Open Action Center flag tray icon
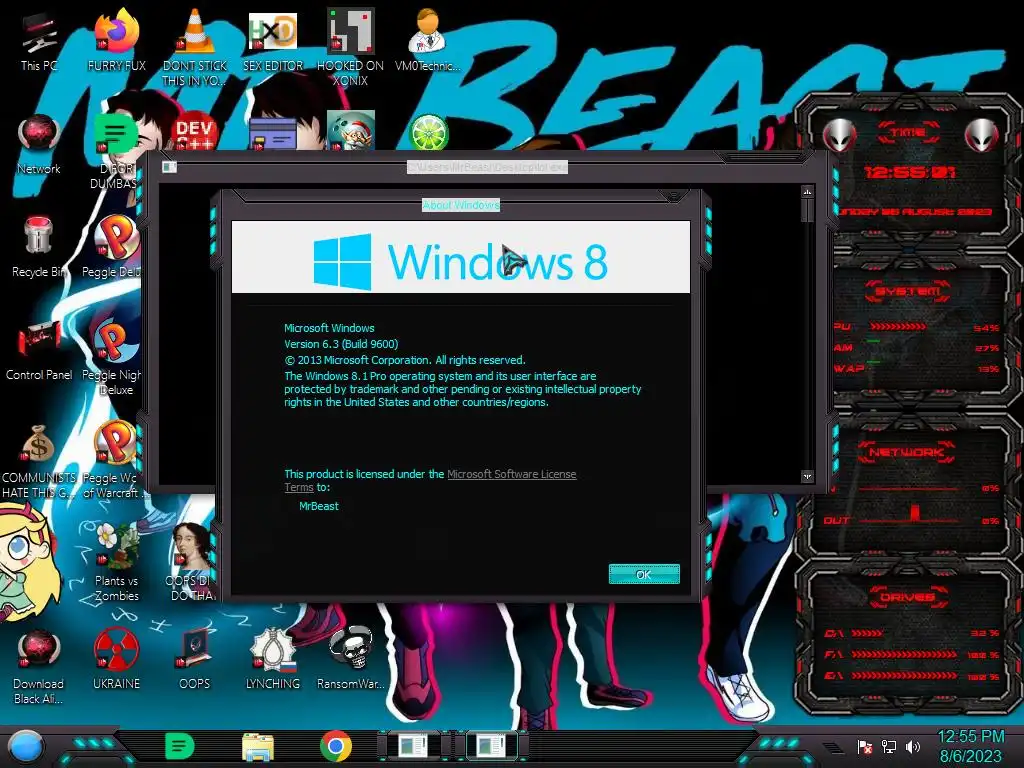The height and width of the screenshot is (768, 1024). pos(865,746)
